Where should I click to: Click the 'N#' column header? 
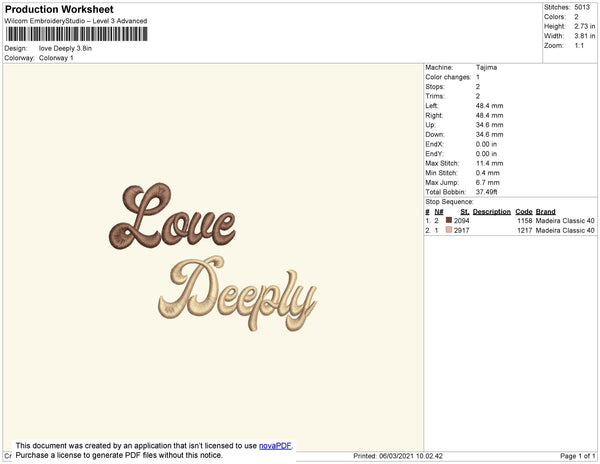coord(439,212)
